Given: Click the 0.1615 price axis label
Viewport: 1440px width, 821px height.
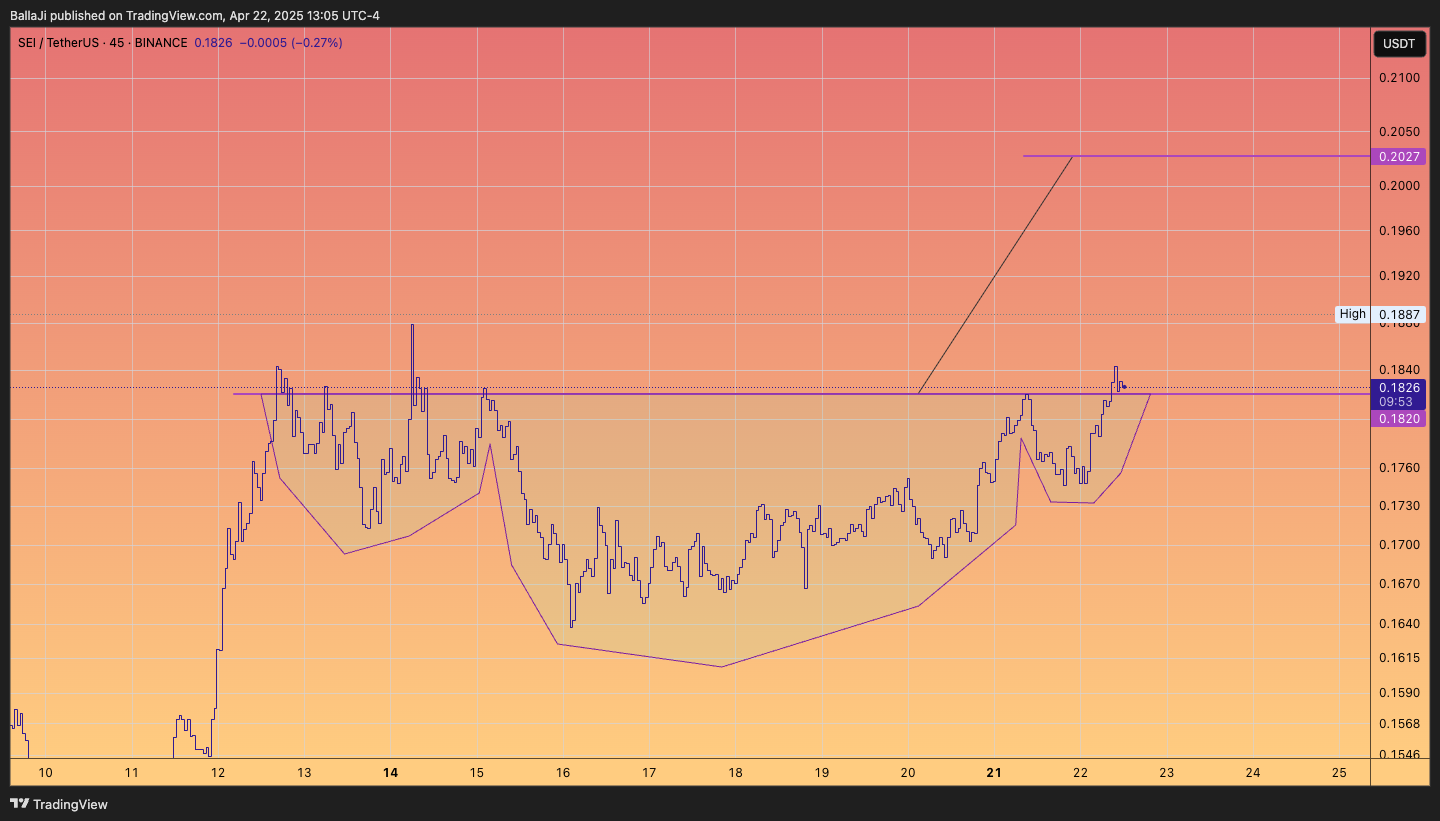Looking at the screenshot, I should tap(1399, 658).
